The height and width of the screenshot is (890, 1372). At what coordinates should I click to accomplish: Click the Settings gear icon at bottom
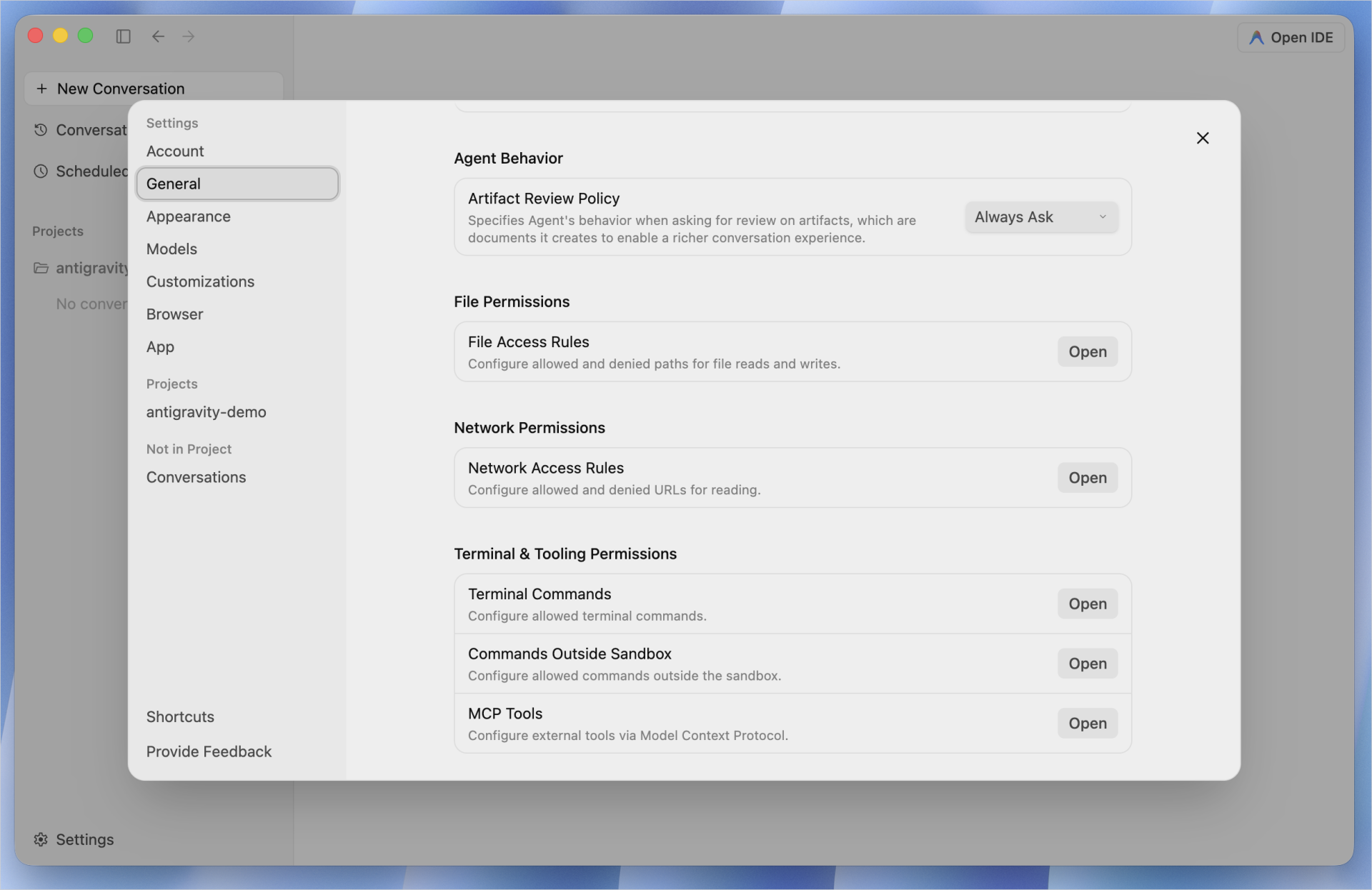point(41,839)
